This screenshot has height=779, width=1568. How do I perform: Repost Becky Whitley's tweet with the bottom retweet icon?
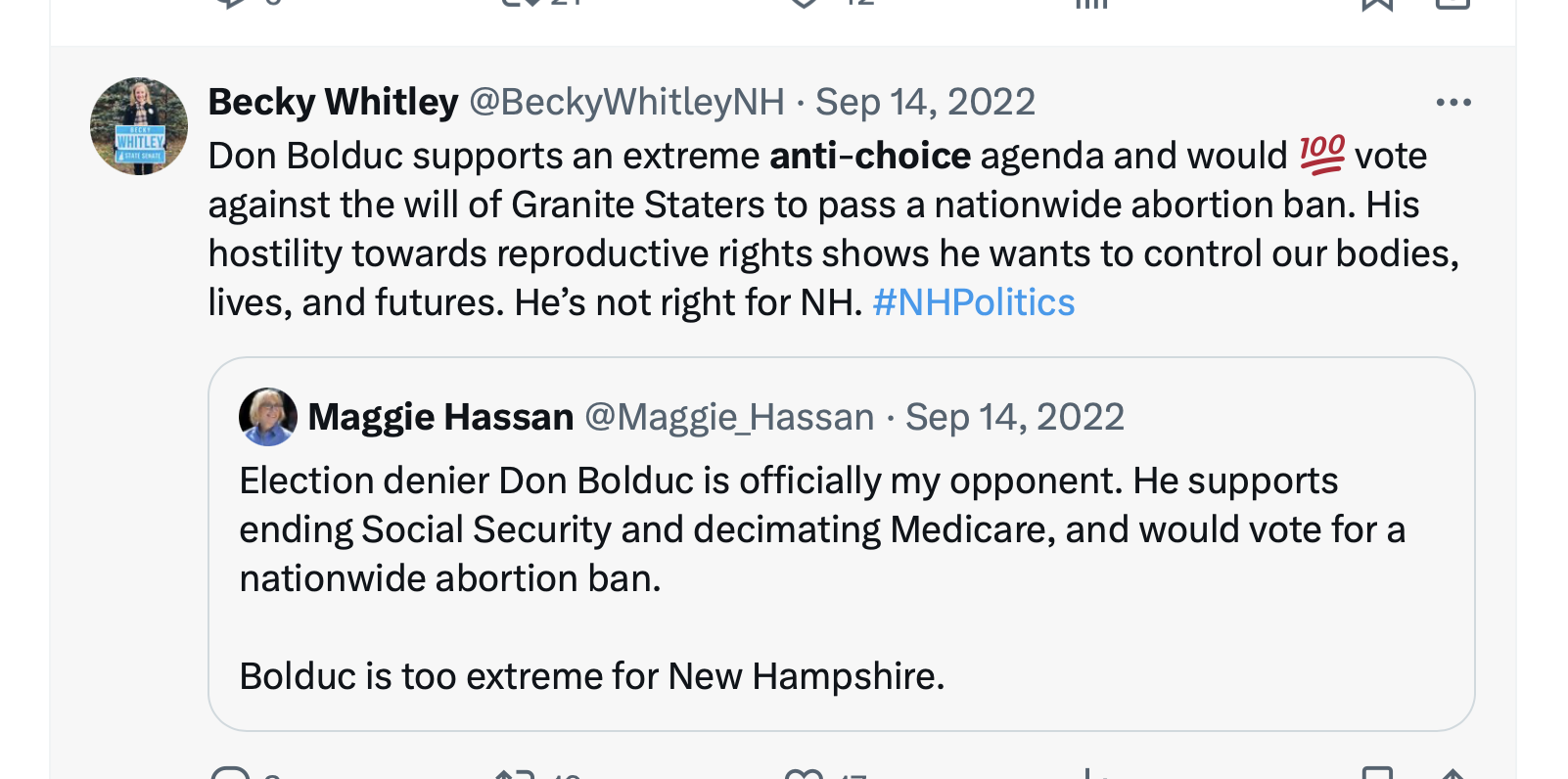tap(515, 775)
